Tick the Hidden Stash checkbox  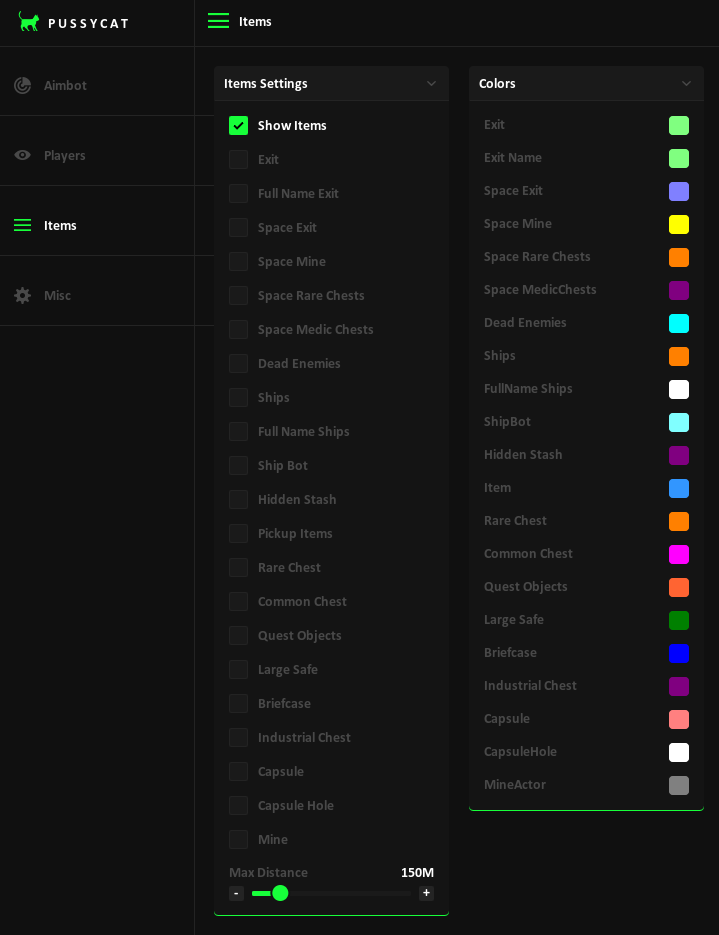tap(238, 499)
